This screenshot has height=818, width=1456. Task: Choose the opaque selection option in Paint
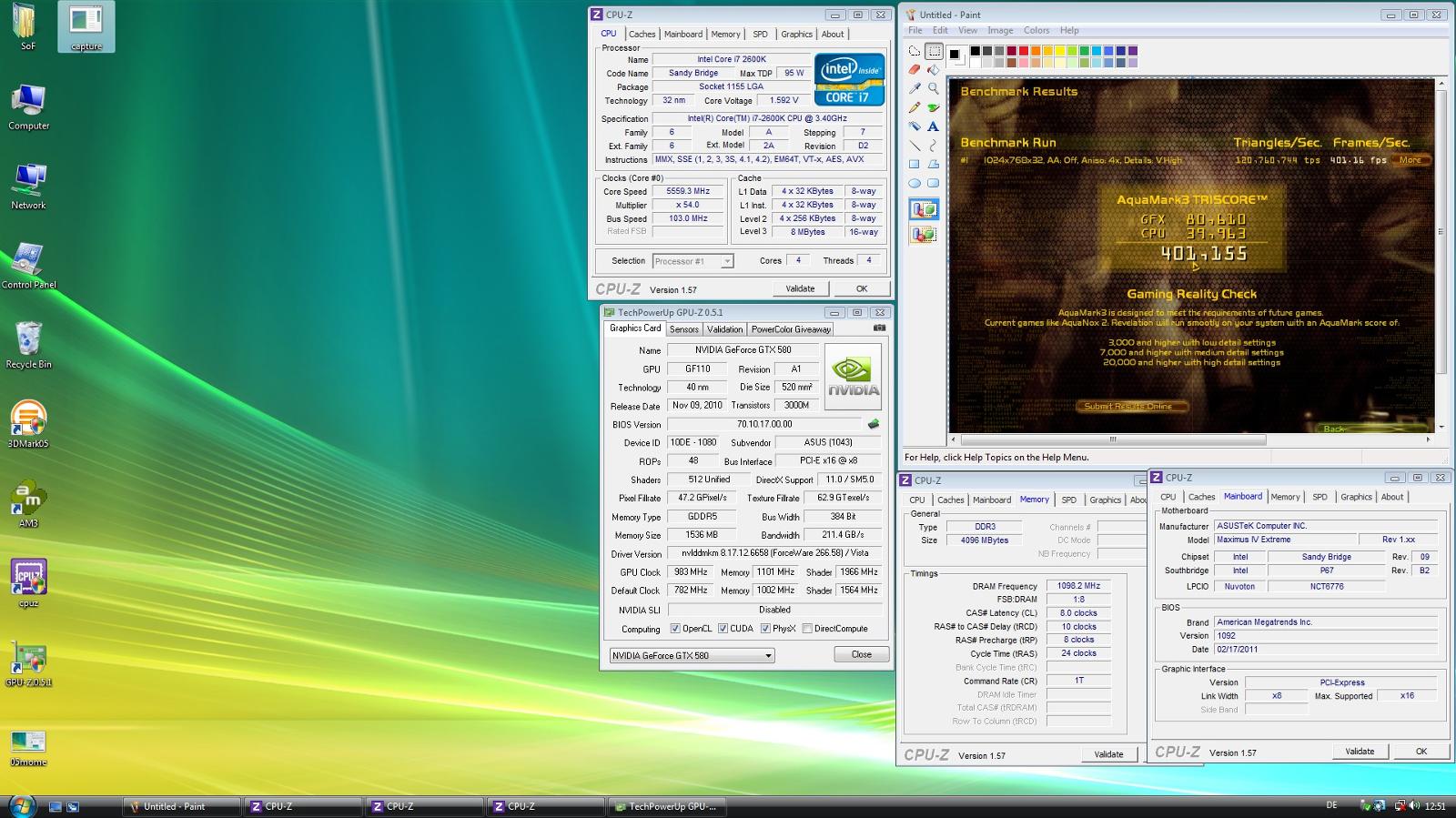click(924, 210)
